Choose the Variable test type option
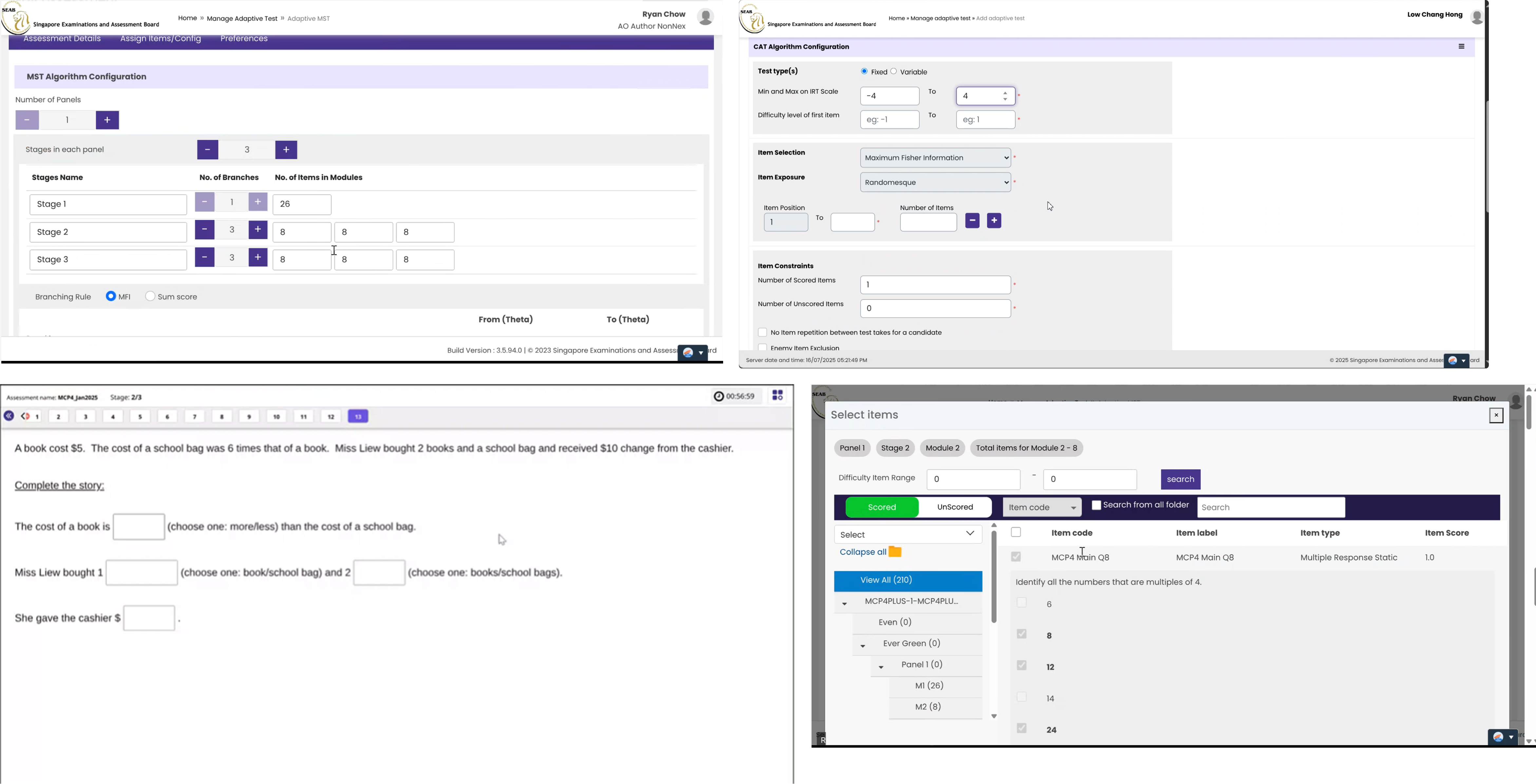The width and height of the screenshot is (1536, 784). tap(894, 71)
